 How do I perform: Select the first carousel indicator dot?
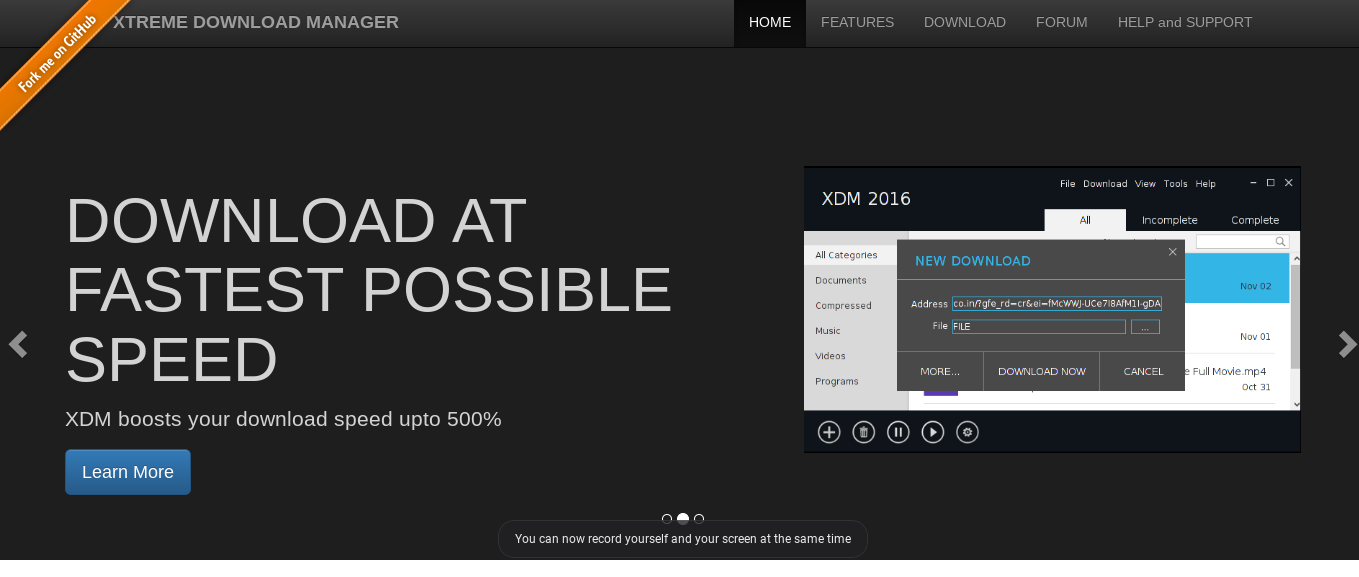pos(667,519)
